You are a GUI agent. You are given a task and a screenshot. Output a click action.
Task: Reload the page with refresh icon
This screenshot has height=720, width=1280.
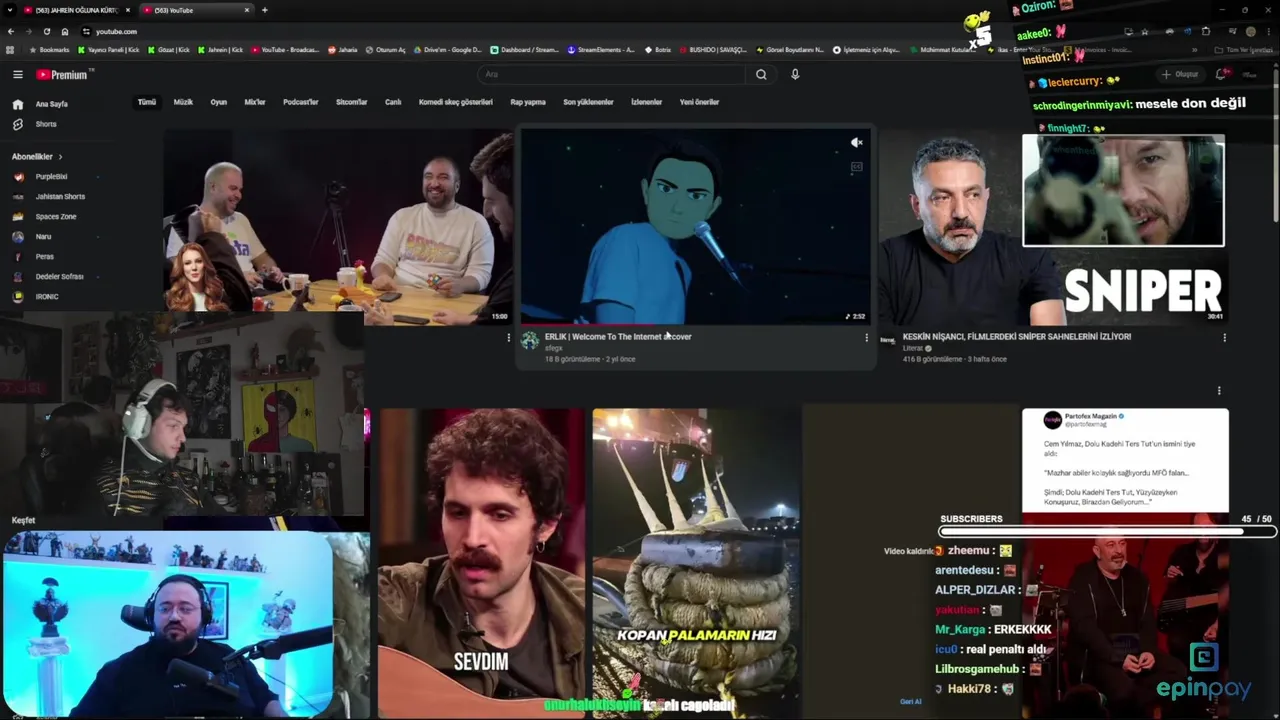pyautogui.click(x=46, y=31)
